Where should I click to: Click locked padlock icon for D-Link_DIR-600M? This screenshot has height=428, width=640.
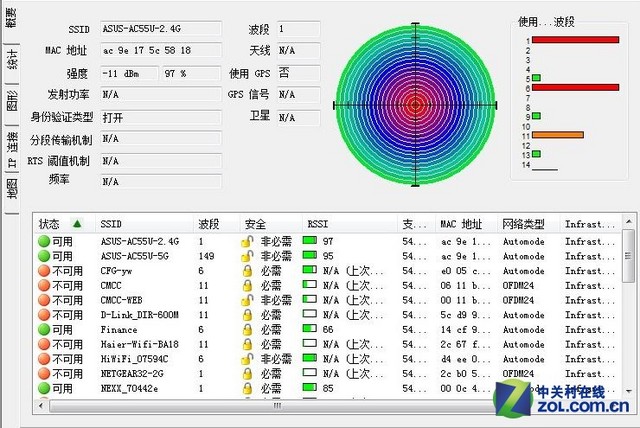tap(247, 315)
